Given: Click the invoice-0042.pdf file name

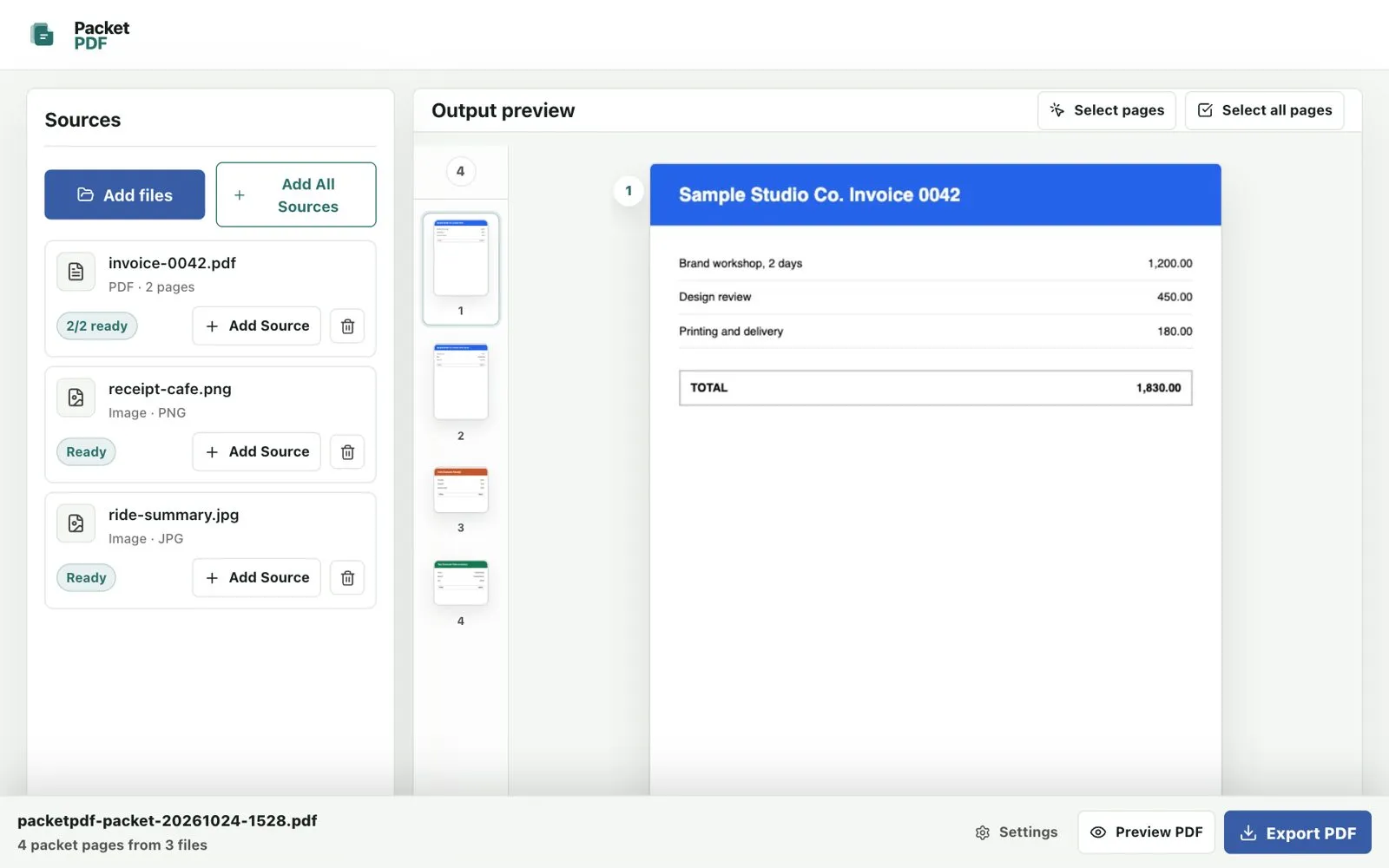Looking at the screenshot, I should click(172, 263).
